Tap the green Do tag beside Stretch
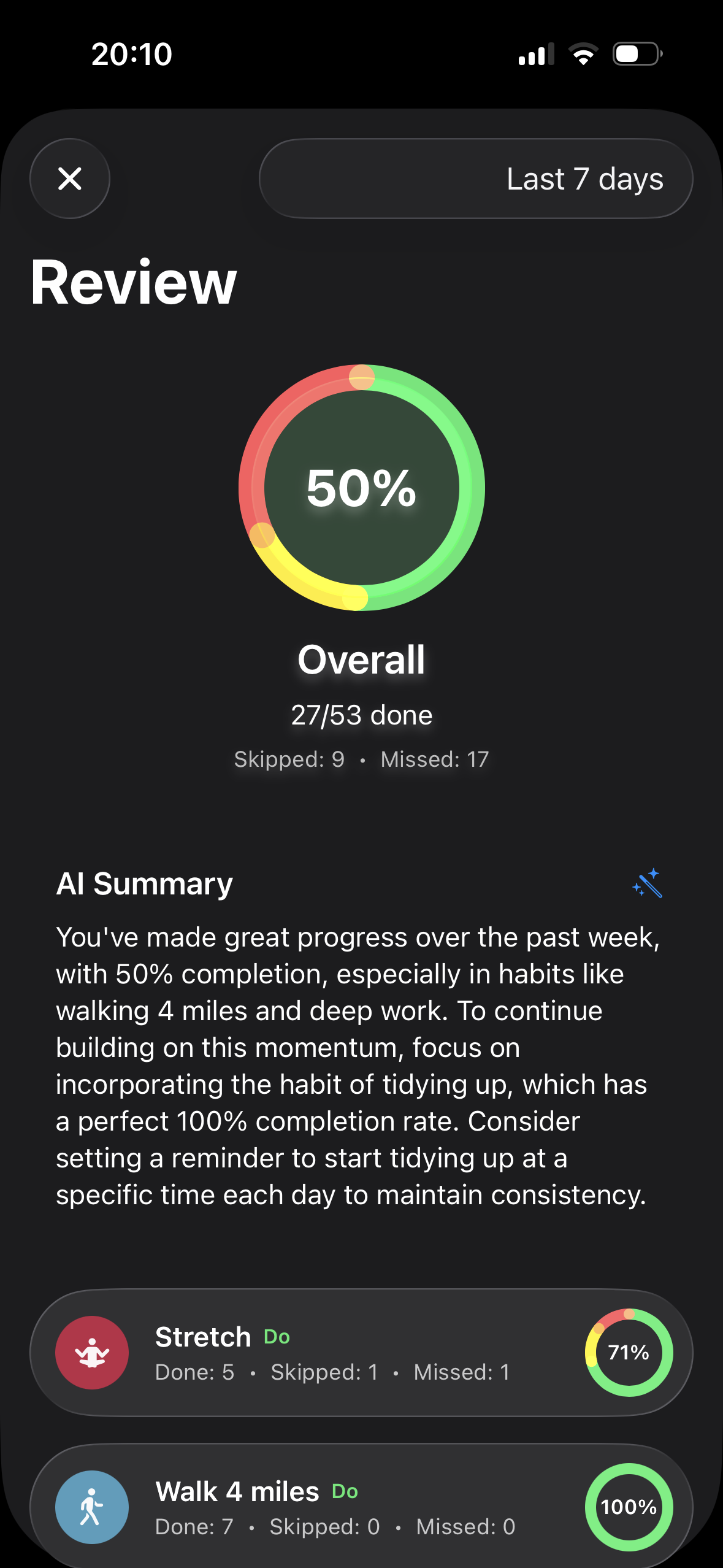The width and height of the screenshot is (723, 1568). [277, 1337]
